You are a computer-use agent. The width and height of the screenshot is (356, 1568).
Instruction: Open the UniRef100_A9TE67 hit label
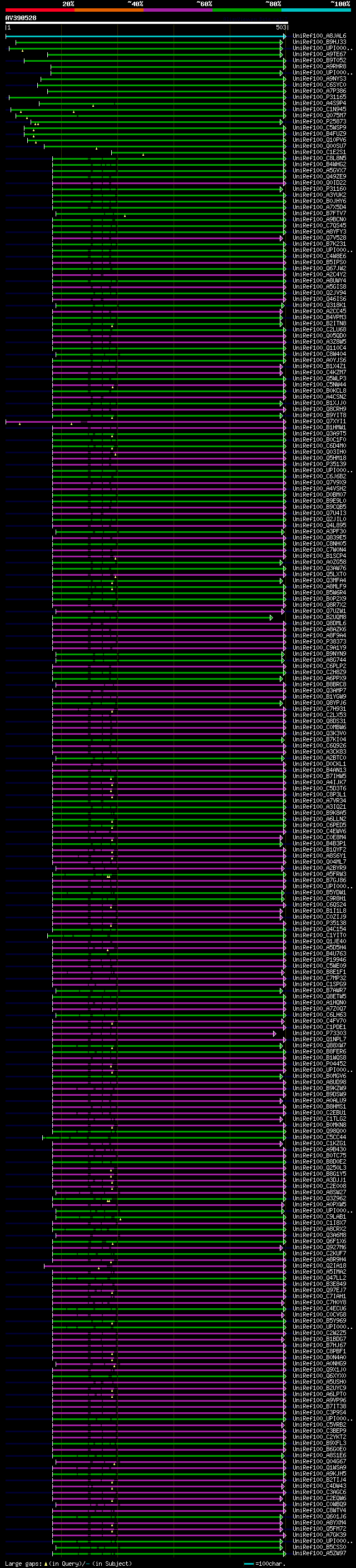point(319,54)
